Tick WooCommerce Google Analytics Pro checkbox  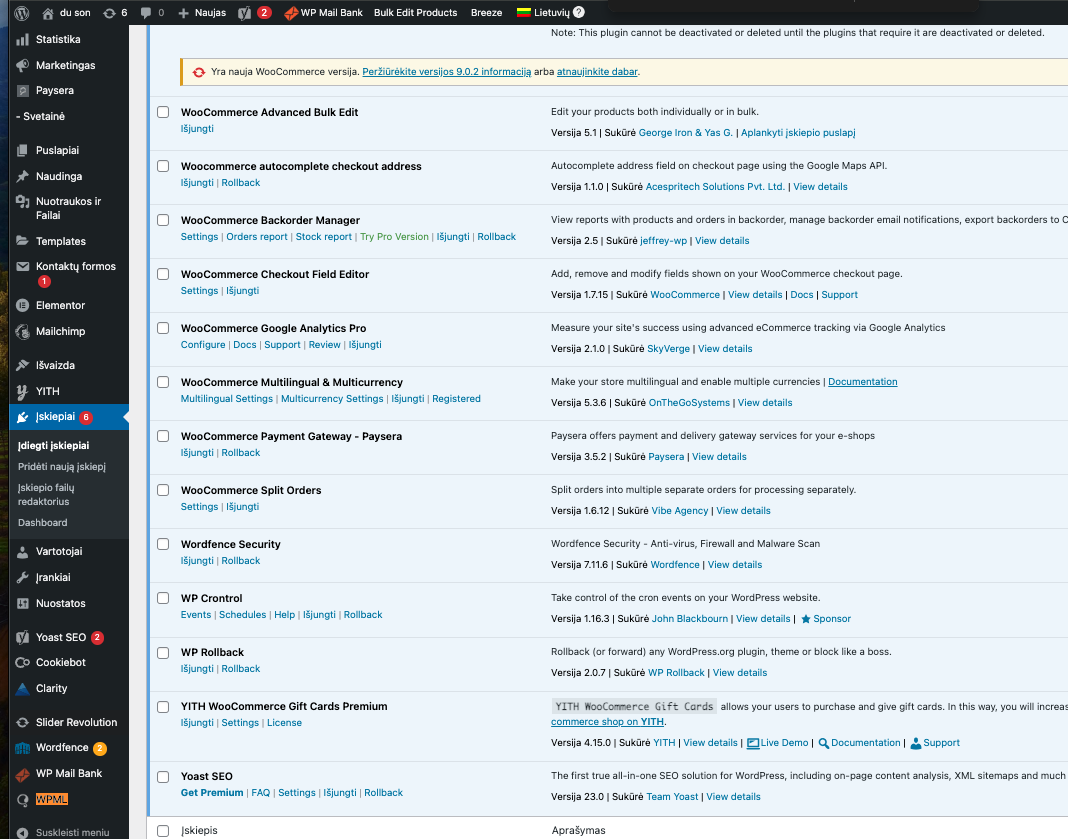click(163, 328)
